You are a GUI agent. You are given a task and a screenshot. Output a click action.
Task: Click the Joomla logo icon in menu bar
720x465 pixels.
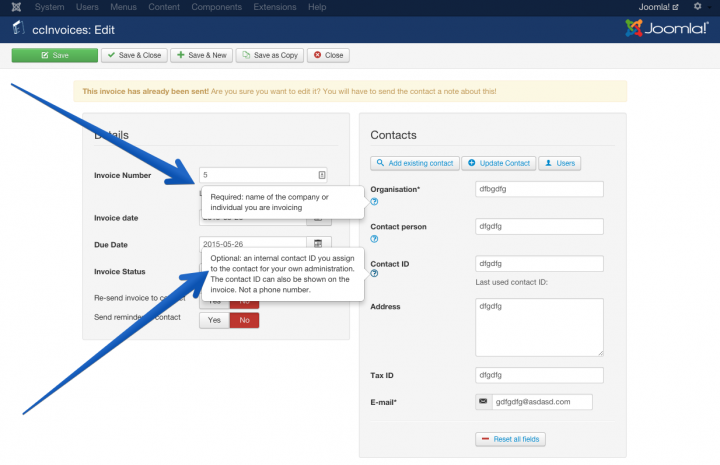(17, 7)
